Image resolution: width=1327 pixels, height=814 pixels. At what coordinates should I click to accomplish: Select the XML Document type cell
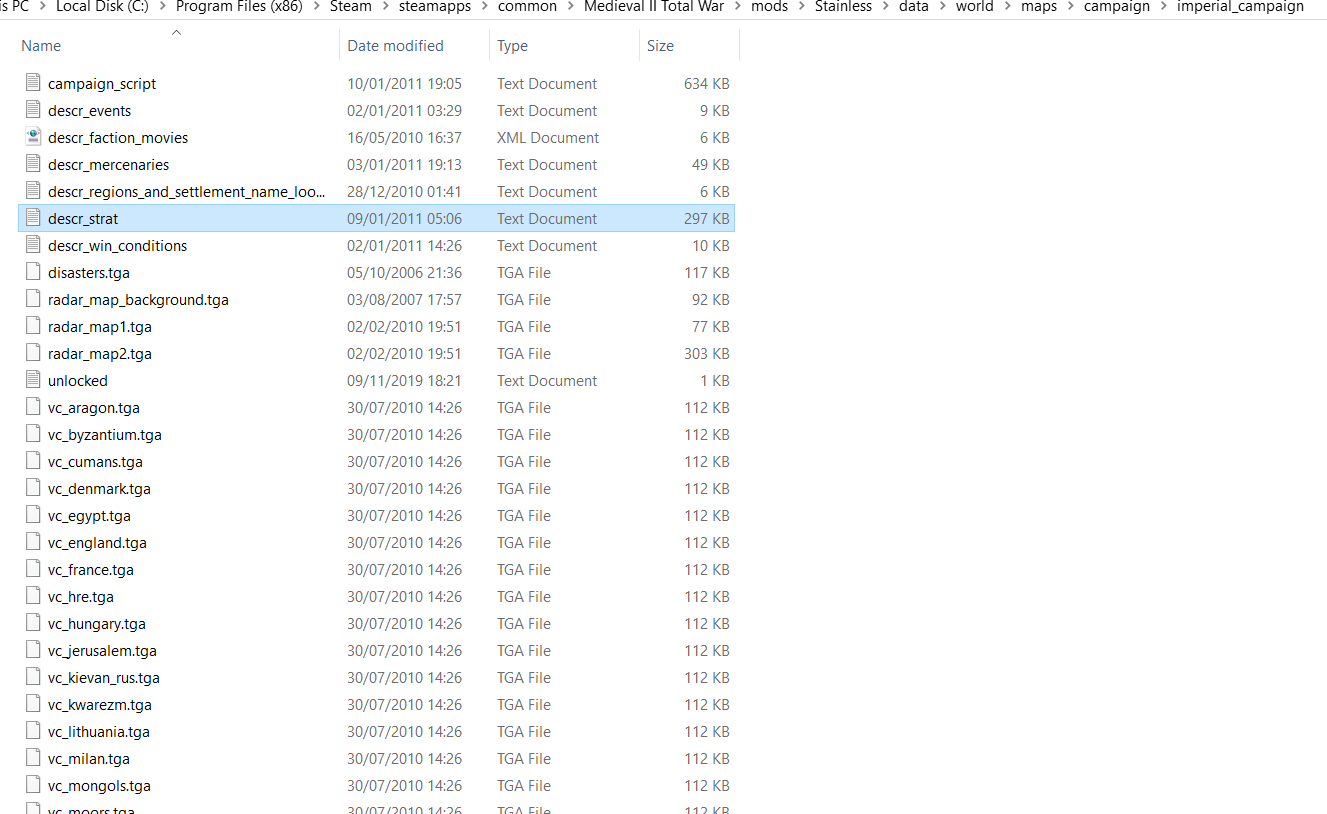[548, 137]
